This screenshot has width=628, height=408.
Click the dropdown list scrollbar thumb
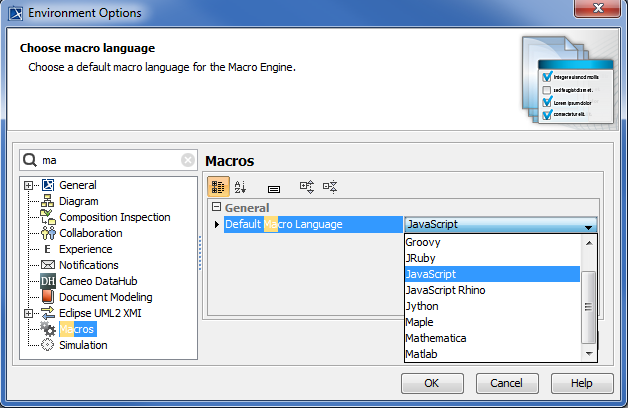pyautogui.click(x=588, y=307)
